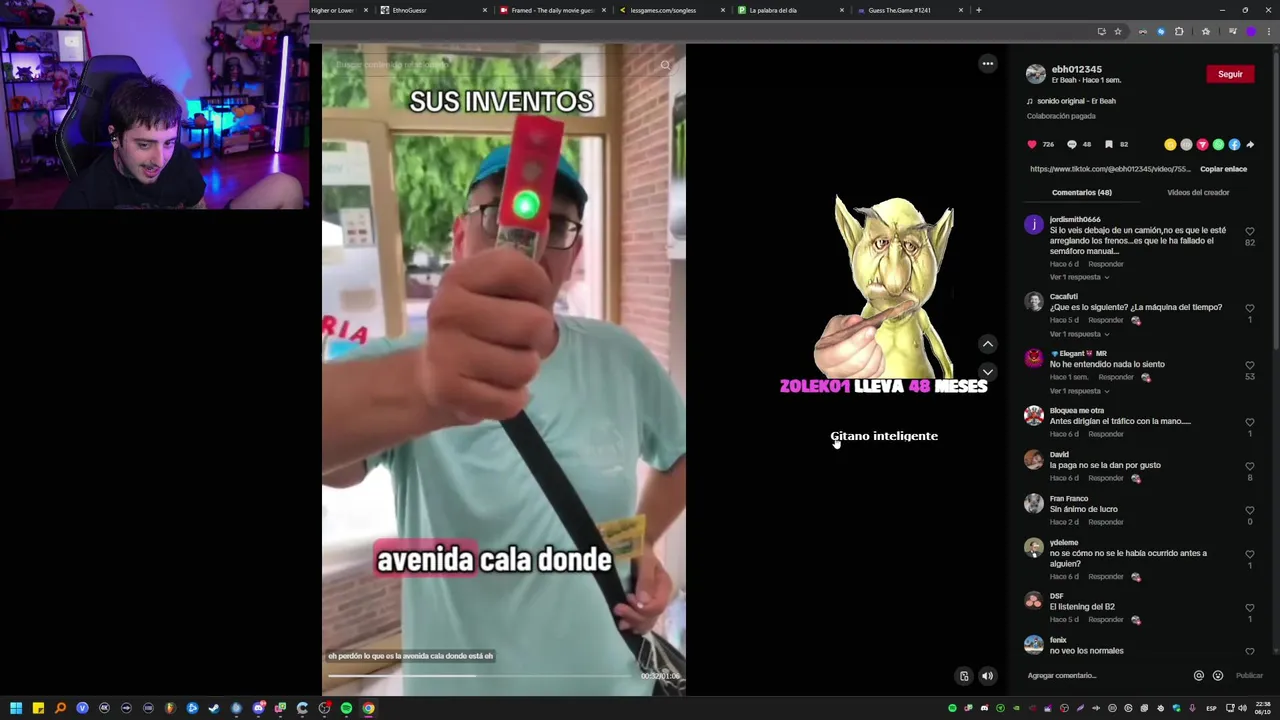Switch to Videos del creador tab
This screenshot has width=1280, height=720.
1198,192
